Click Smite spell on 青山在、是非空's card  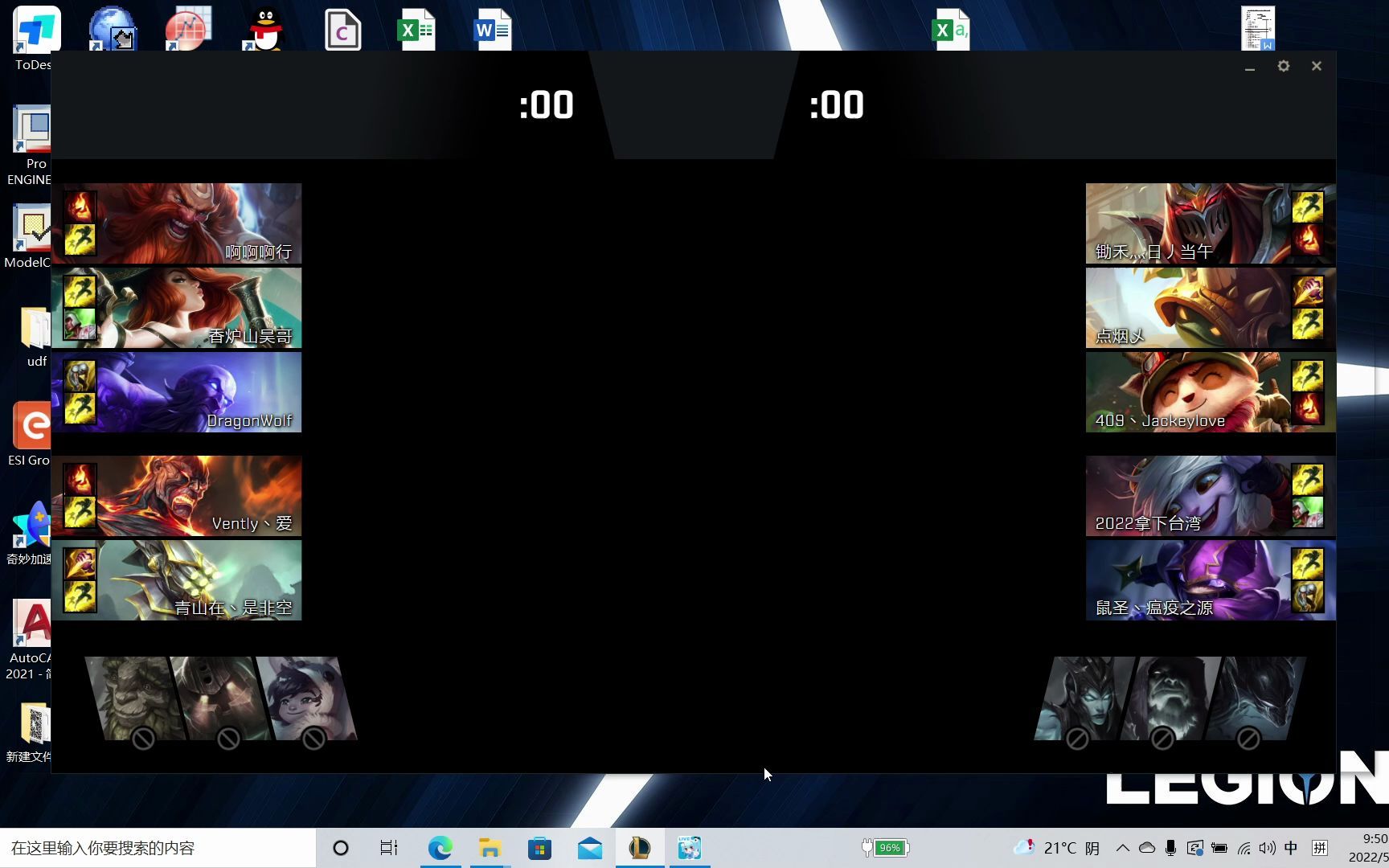80,563
